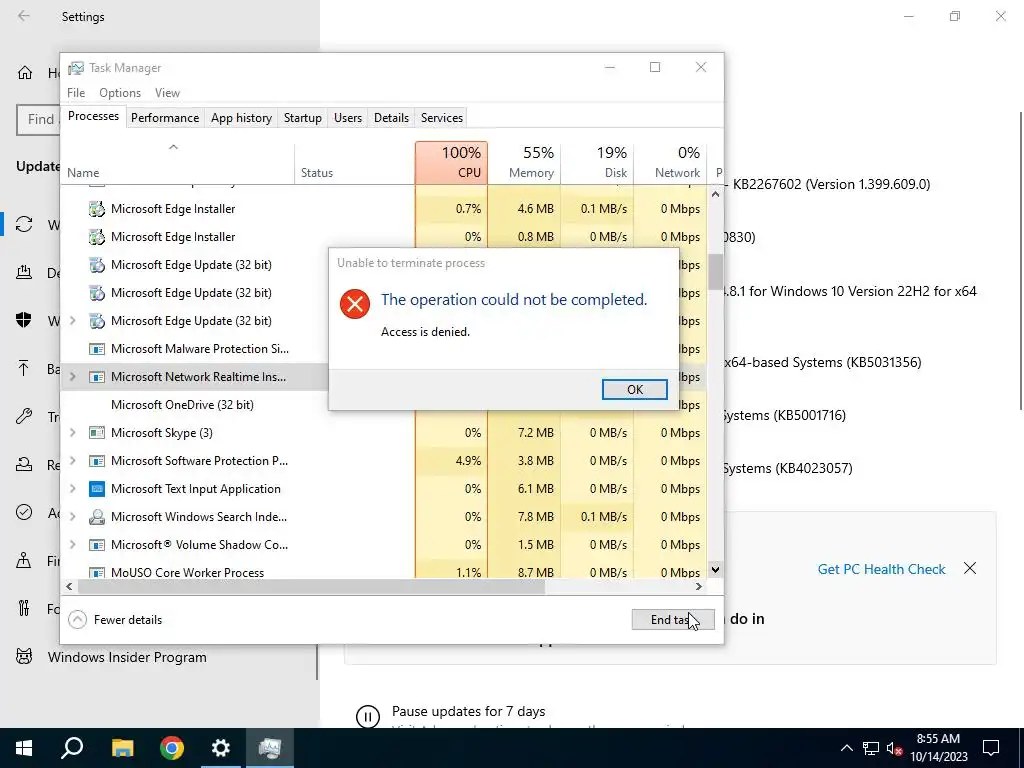This screenshot has width=1024, height=768.
Task: Collapse Task Manager with Fewer details
Action: pos(116,619)
